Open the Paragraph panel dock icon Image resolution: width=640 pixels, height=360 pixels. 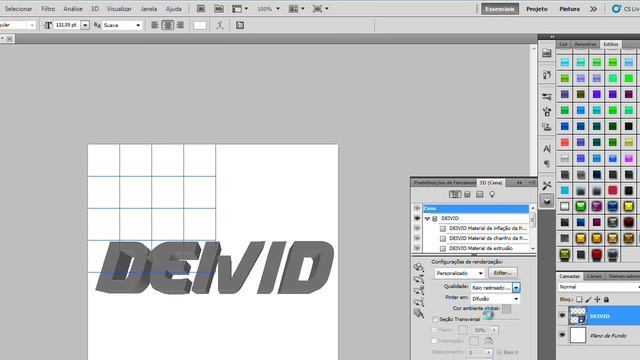click(x=547, y=164)
